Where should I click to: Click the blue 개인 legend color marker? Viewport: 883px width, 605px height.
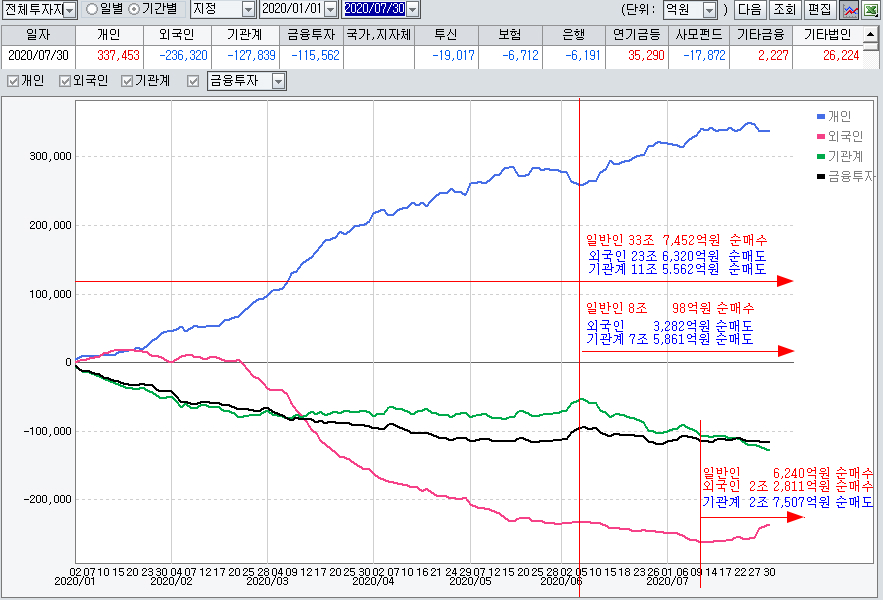click(x=820, y=117)
